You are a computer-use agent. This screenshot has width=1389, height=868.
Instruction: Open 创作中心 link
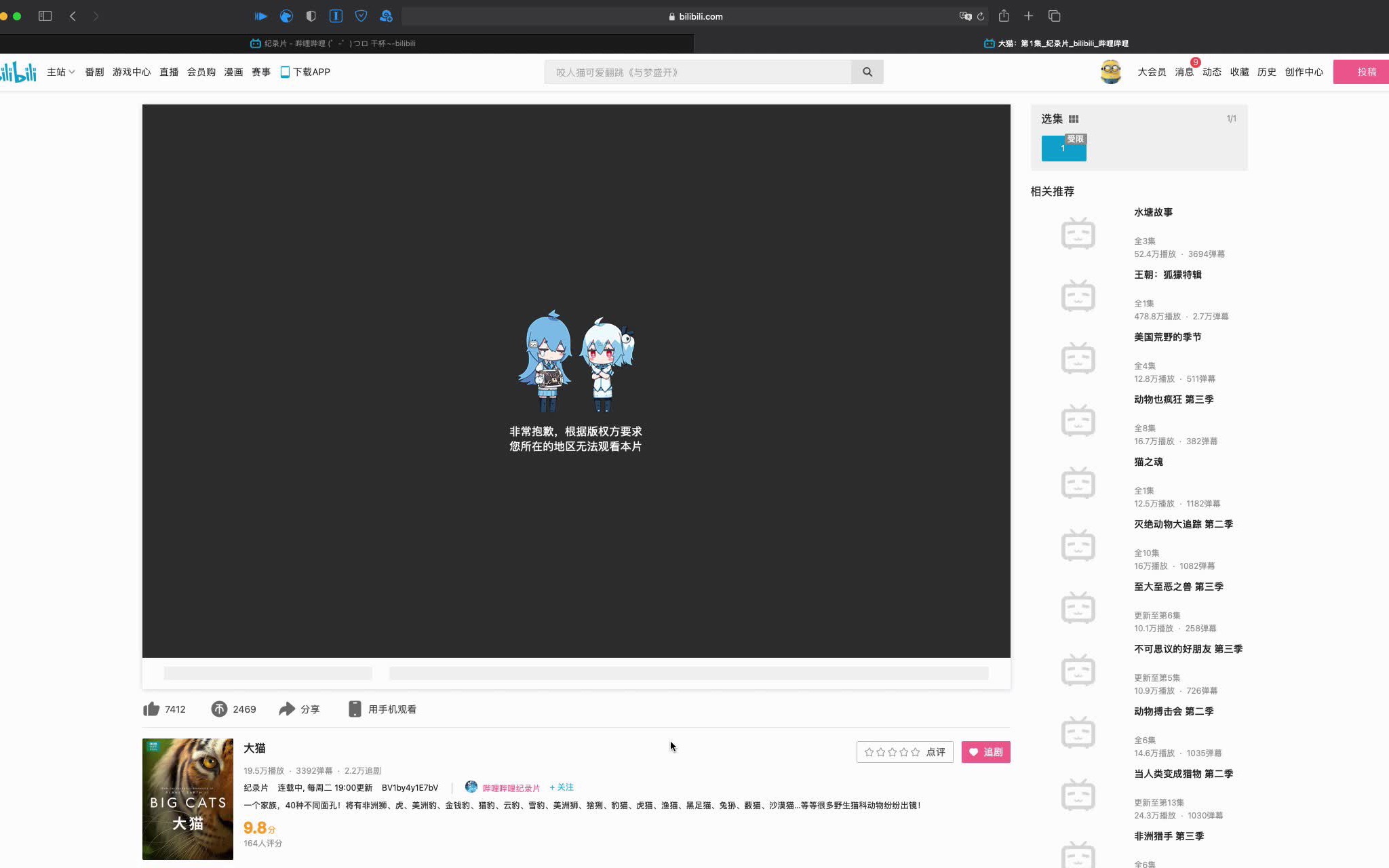pyautogui.click(x=1304, y=72)
